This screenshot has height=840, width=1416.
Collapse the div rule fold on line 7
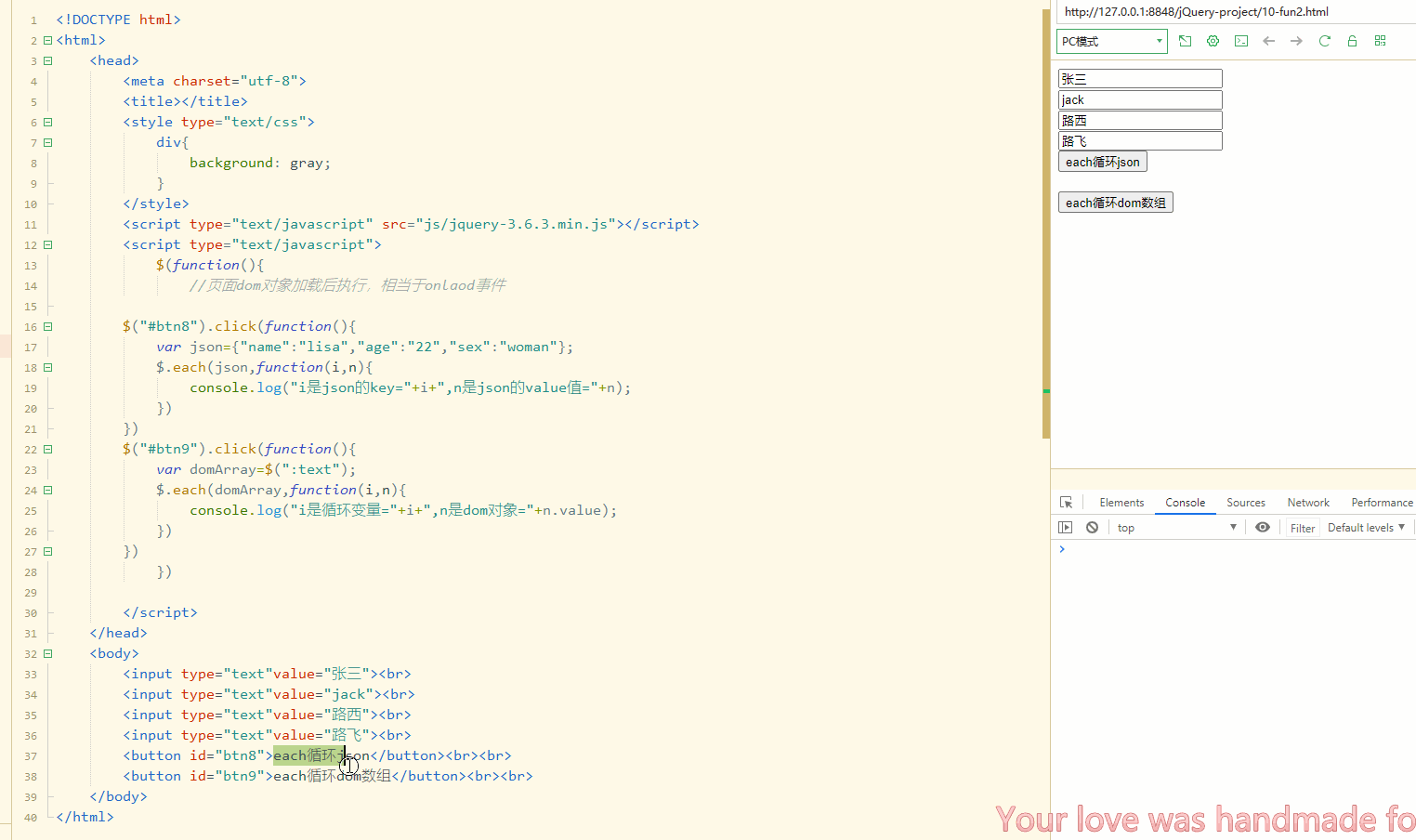pyautogui.click(x=47, y=142)
